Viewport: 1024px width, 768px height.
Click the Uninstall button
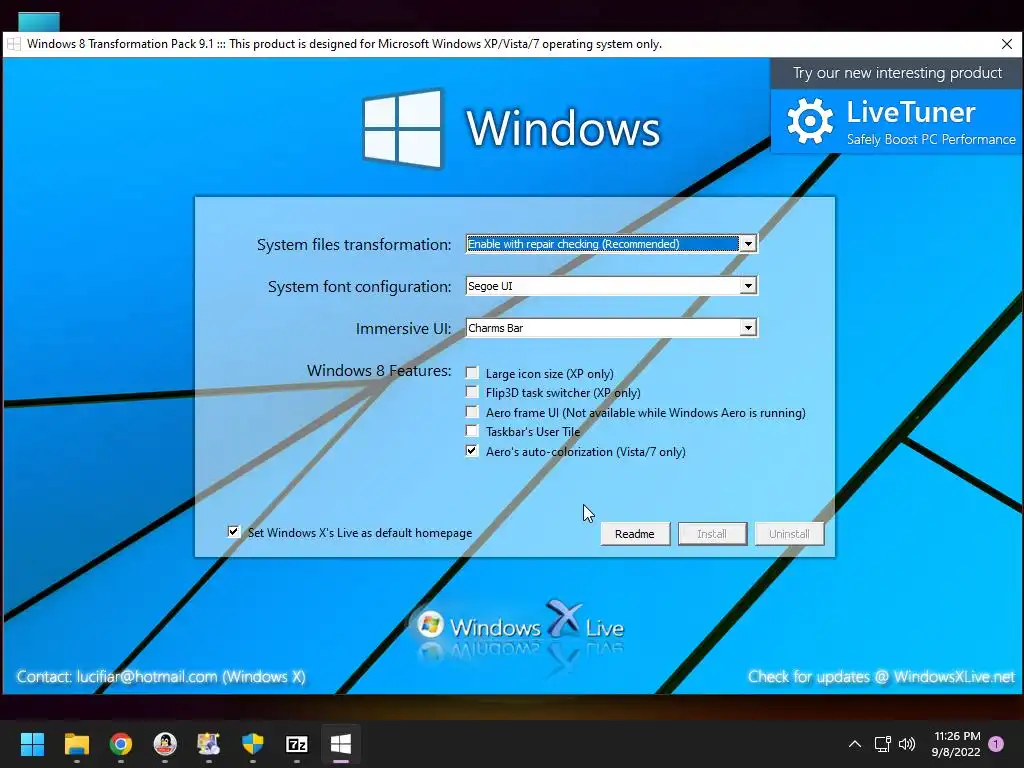pyautogui.click(x=789, y=534)
